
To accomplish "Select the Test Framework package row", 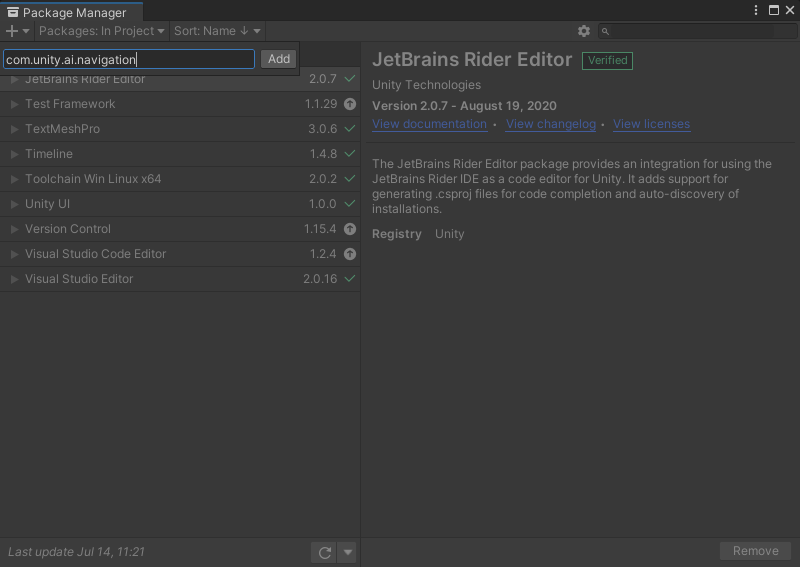I will [180, 104].
